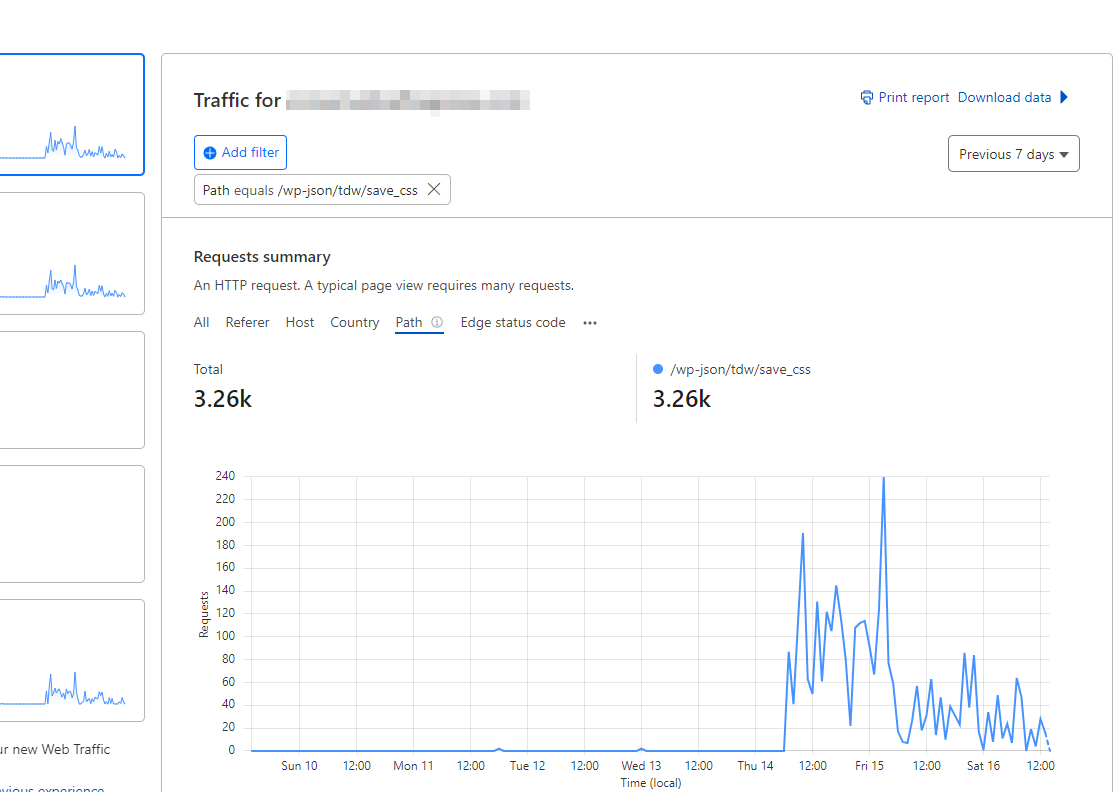1120x792 pixels.
Task: Open the three-dots more dimensions menu
Action: pos(589,323)
